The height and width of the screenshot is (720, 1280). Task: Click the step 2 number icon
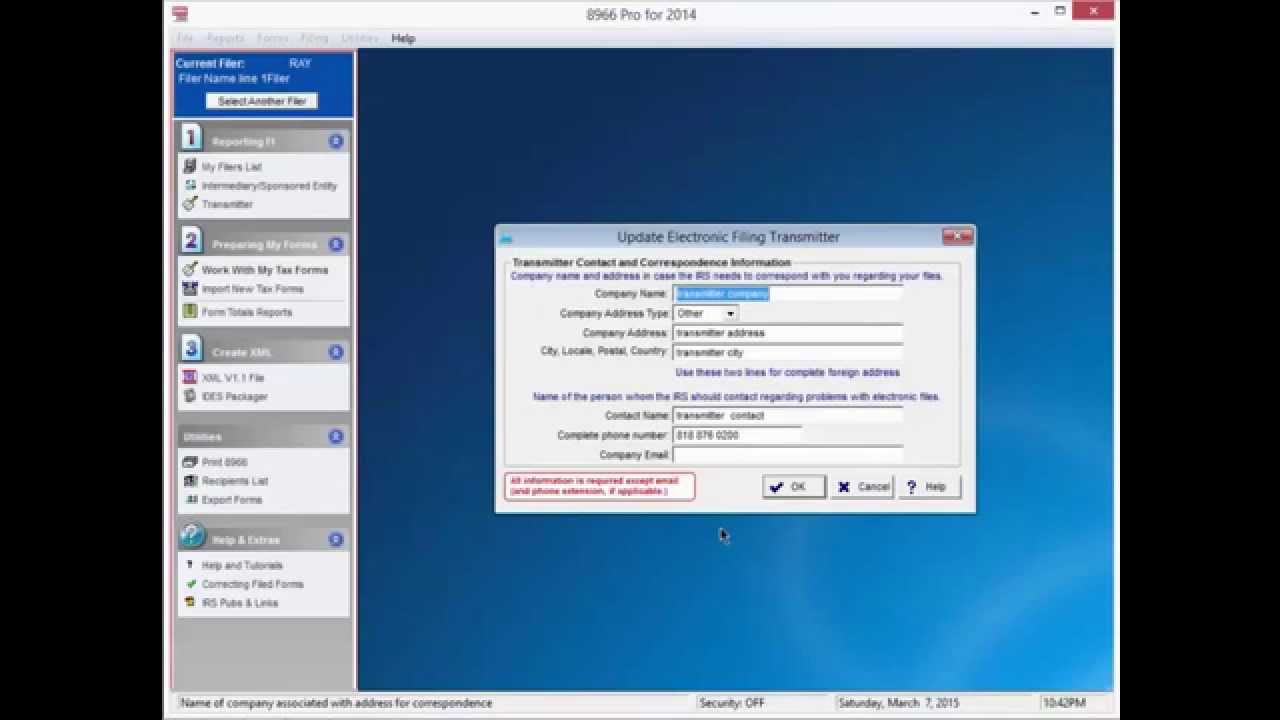(x=191, y=240)
